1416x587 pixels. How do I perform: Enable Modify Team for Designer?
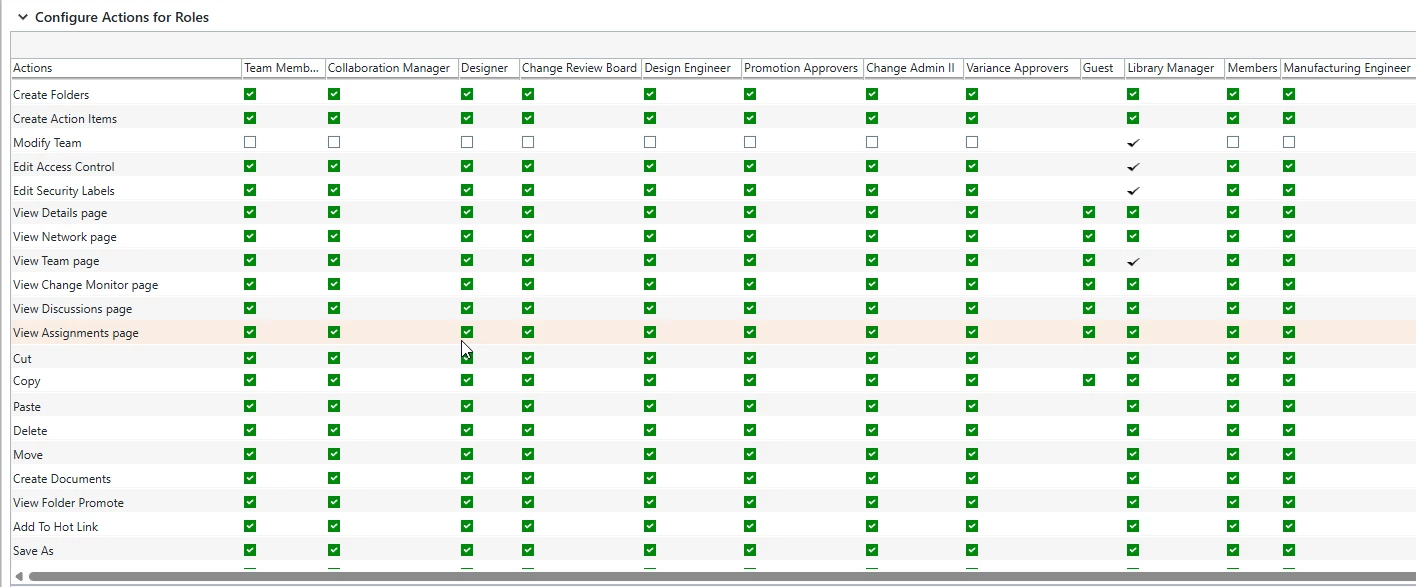coord(467,142)
